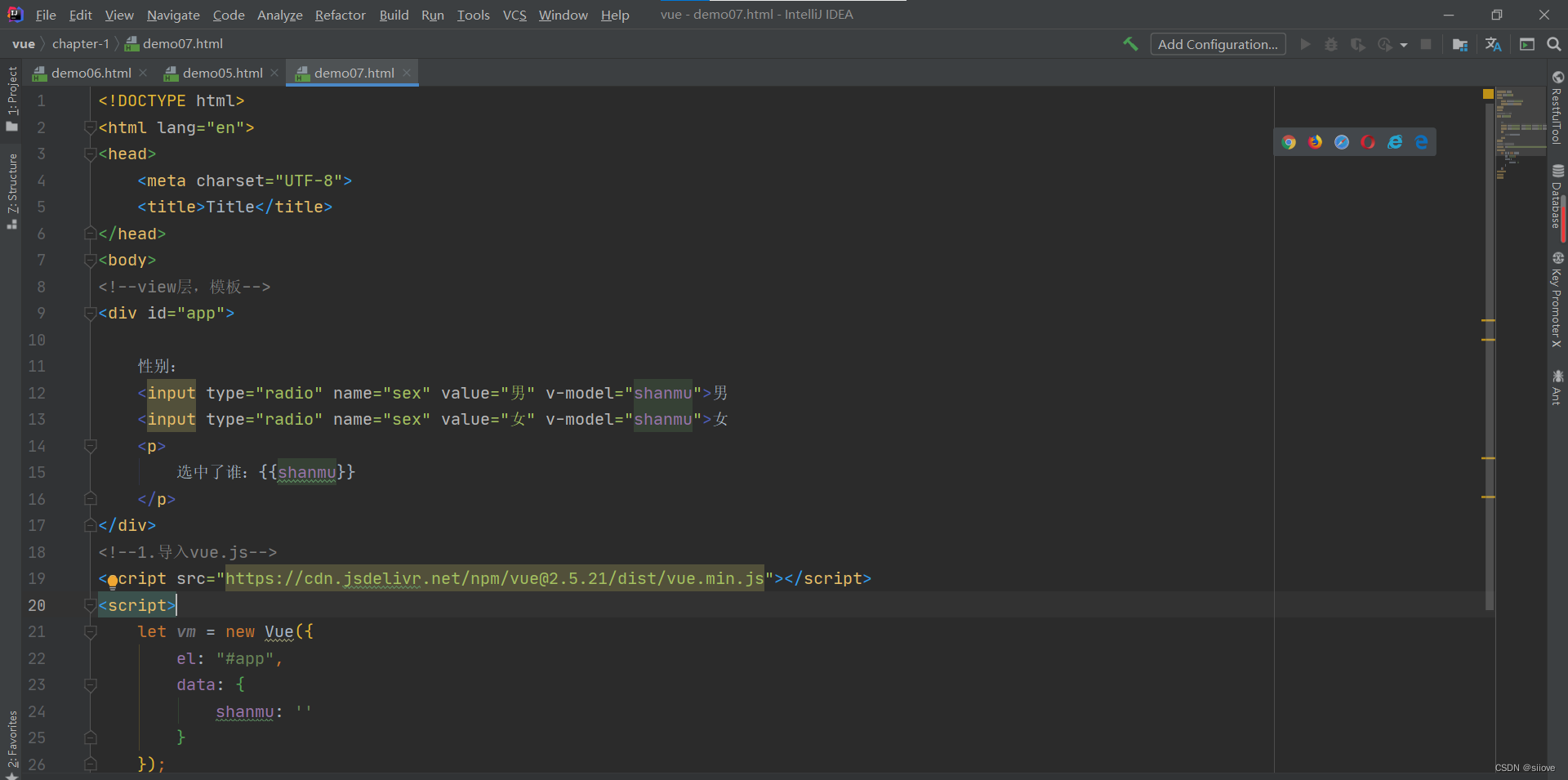
Task: Open the VCS menu
Action: tap(514, 15)
